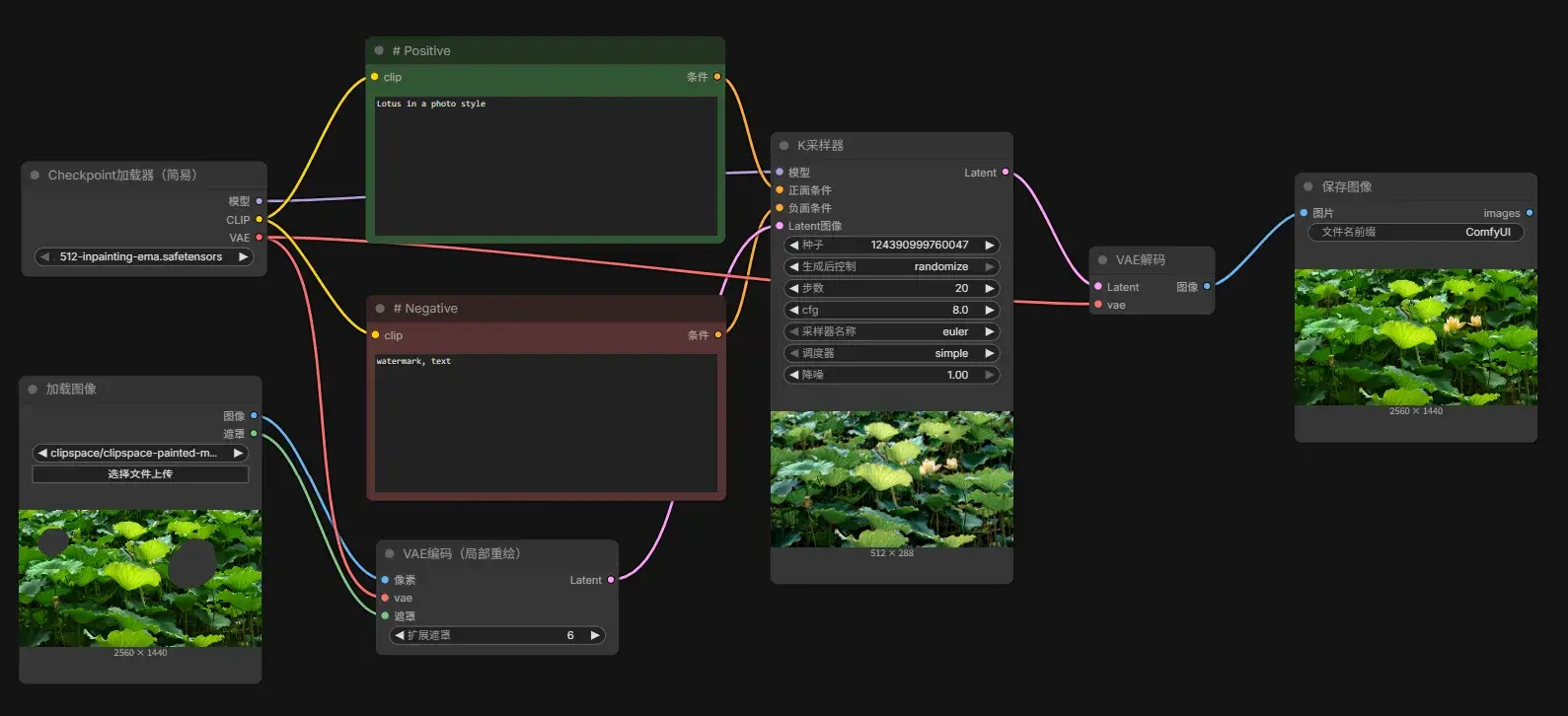Click the K采样器 preview image thumbnail
This screenshot has width=1568, height=716.
tap(892, 479)
